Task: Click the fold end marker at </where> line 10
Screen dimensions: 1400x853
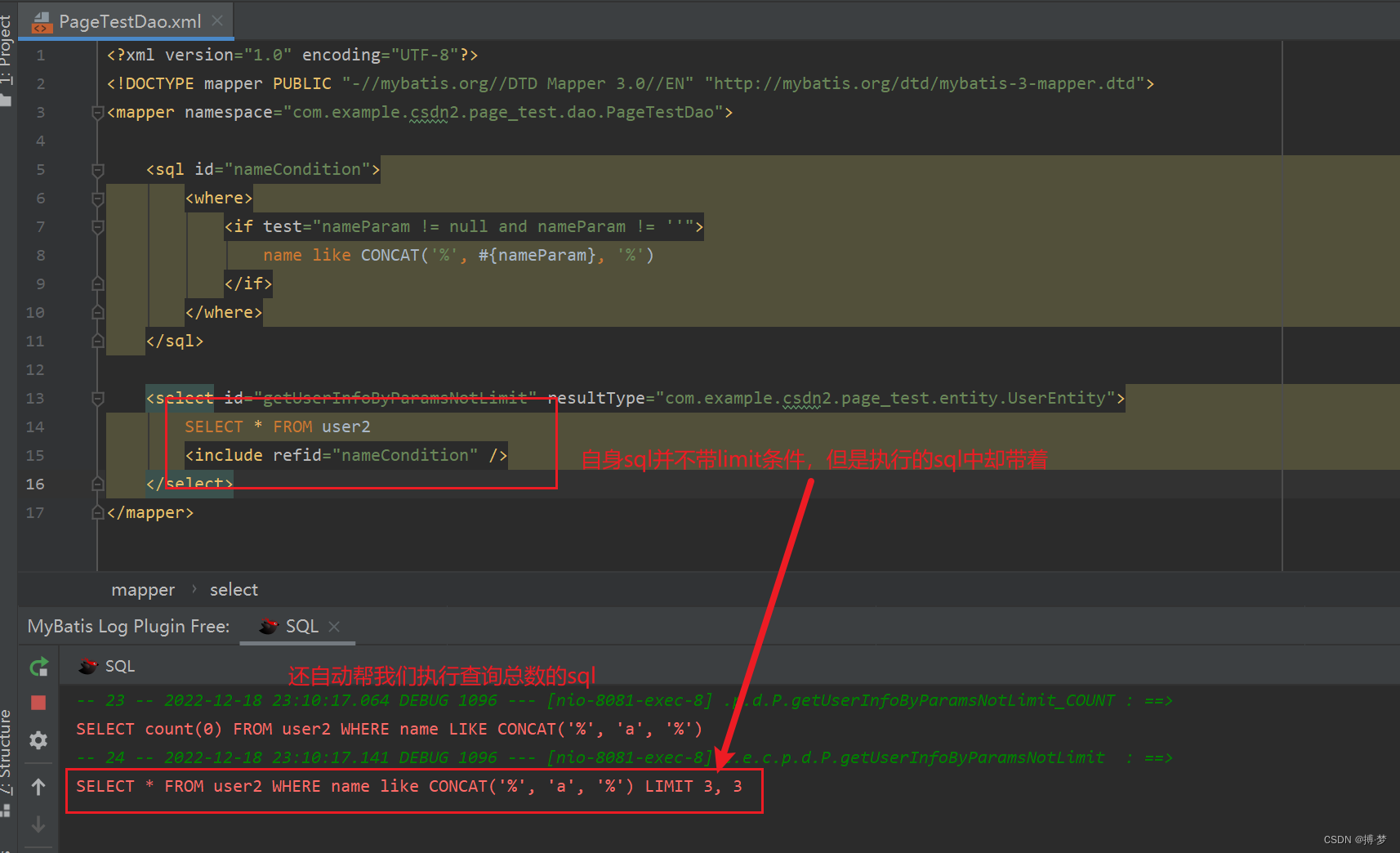Action: point(98,312)
